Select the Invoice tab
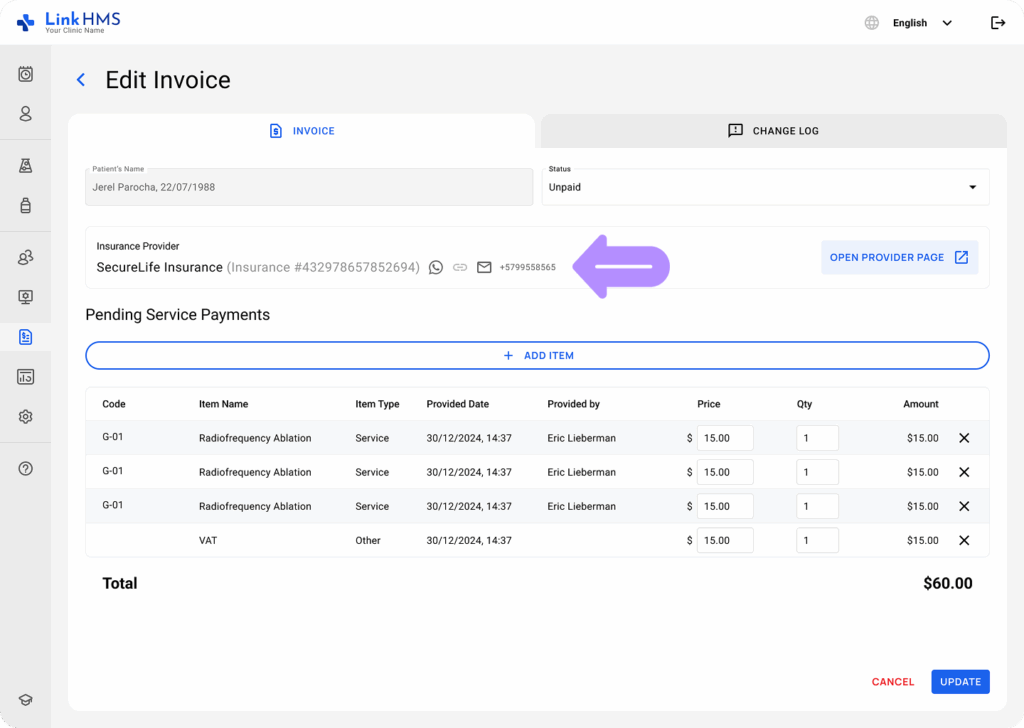 302,131
